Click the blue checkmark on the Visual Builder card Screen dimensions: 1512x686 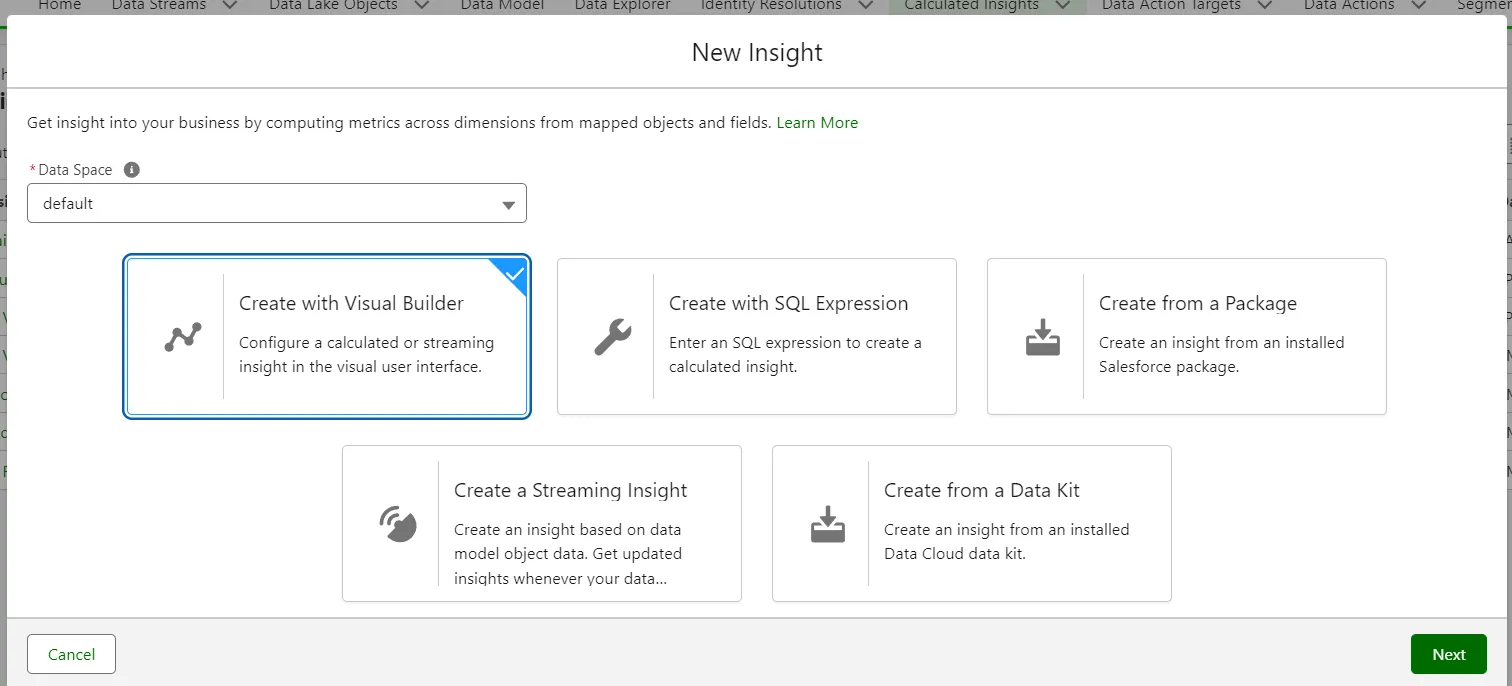(x=514, y=273)
